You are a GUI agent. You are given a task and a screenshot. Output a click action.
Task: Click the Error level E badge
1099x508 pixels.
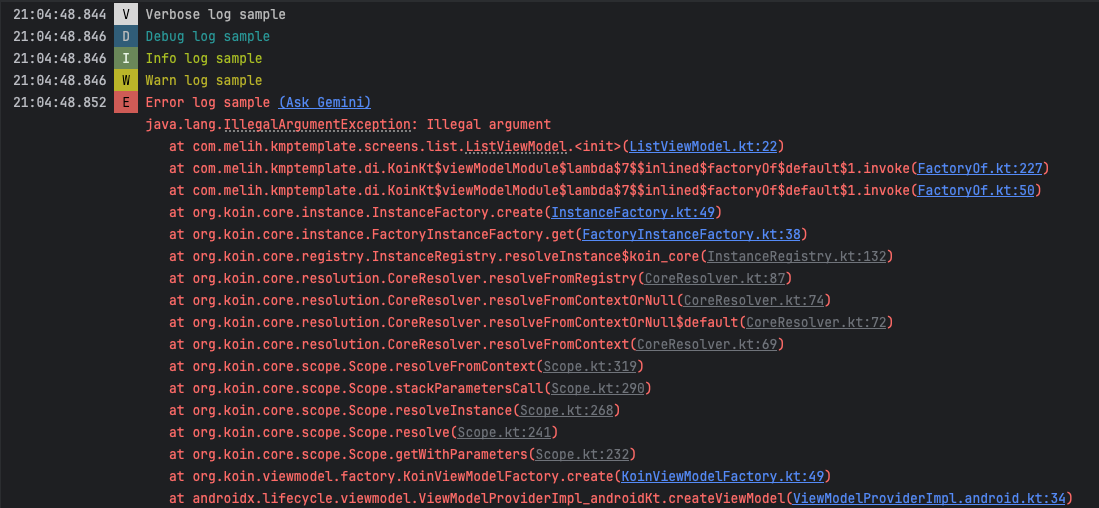(x=125, y=103)
